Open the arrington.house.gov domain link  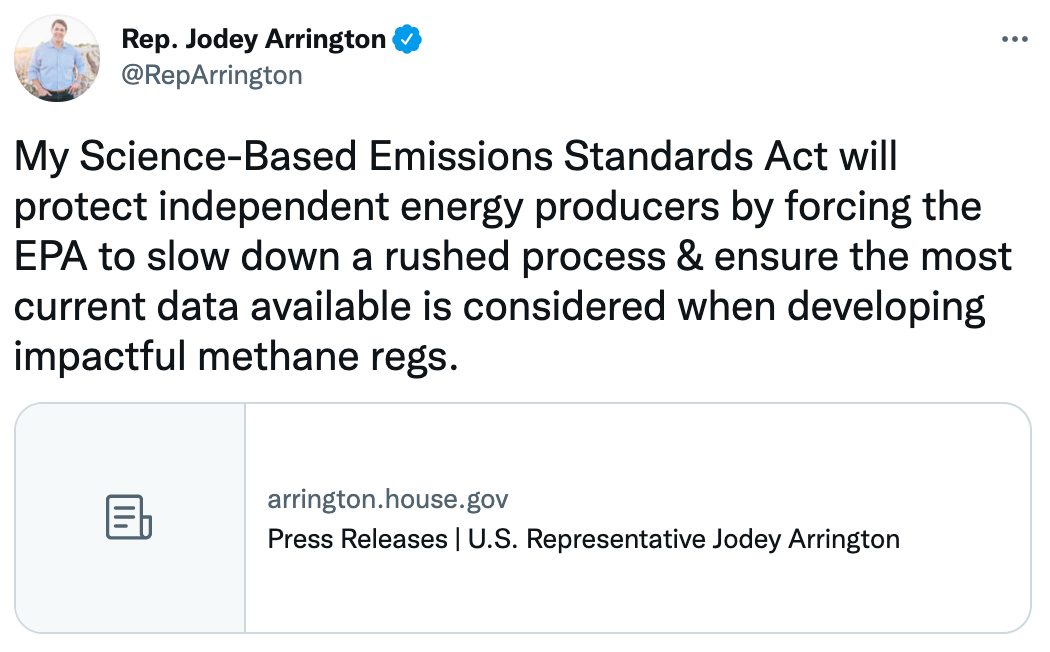click(x=388, y=499)
